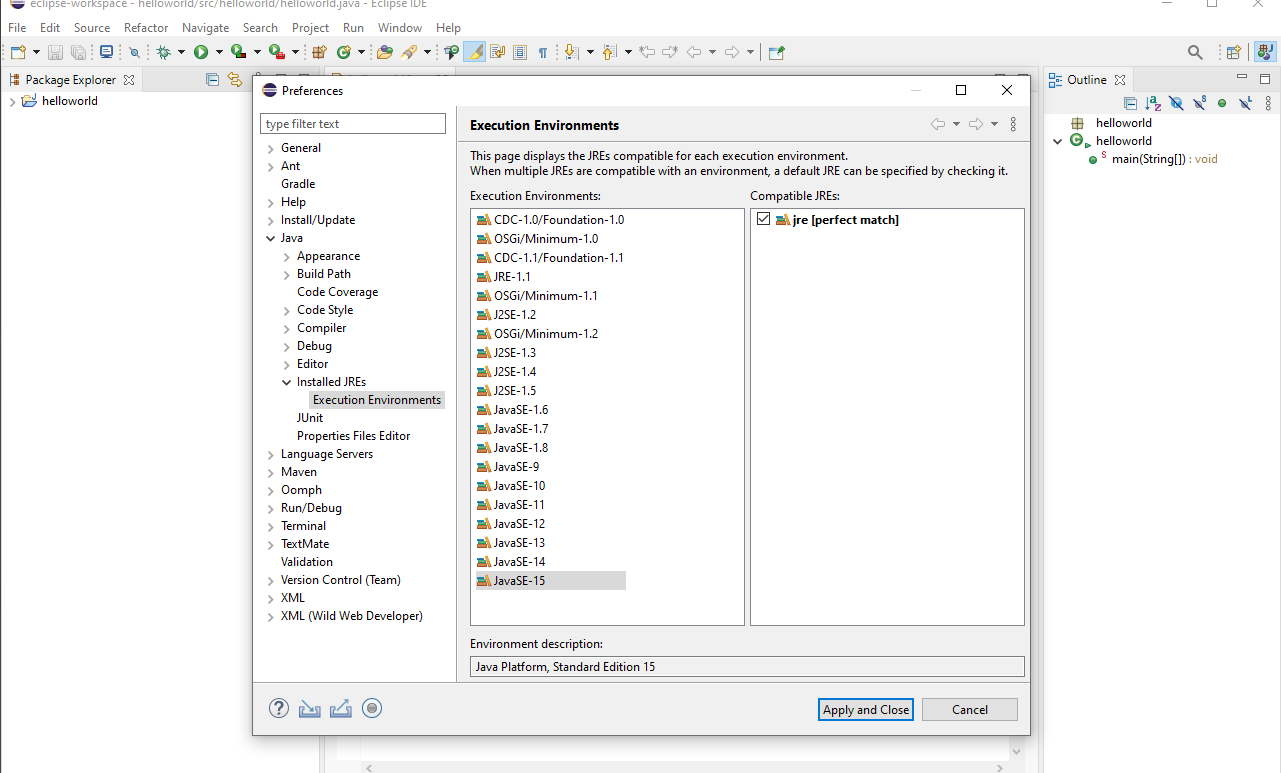Open the Refactor menu
Screen dimensions: 1281x773
click(x=146, y=28)
